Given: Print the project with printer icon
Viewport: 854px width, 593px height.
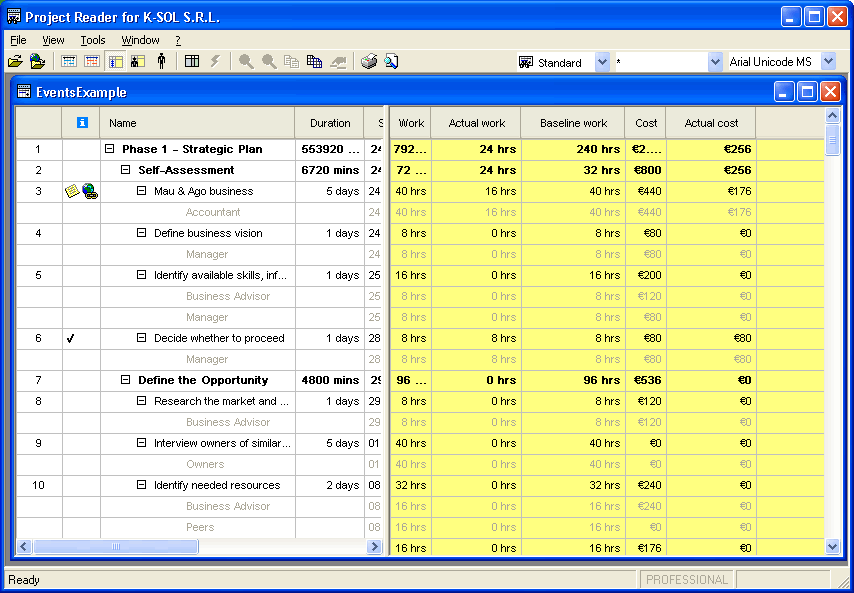Looking at the screenshot, I should click(x=369, y=62).
